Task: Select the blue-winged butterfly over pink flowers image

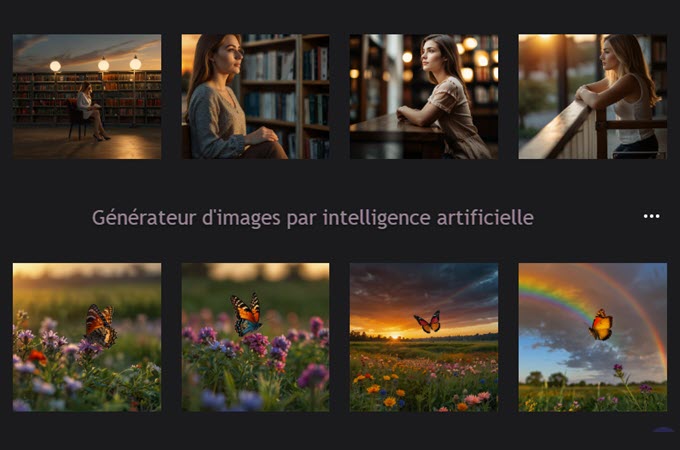Action: 255,337
